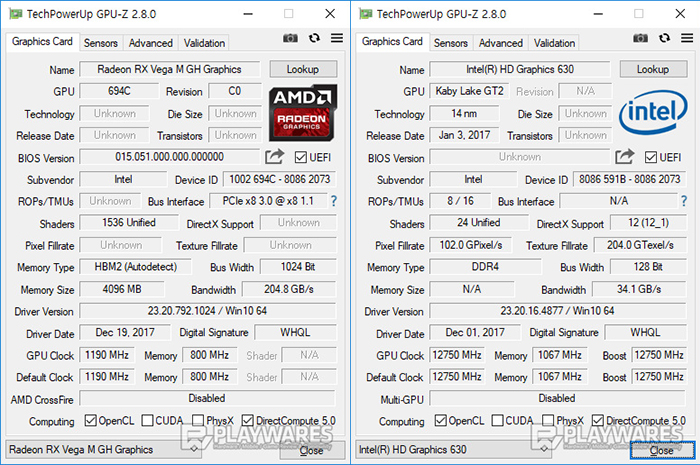The height and width of the screenshot is (465, 700).
Task: Switch to the Validation tab in the Intel window
Action: tap(554, 43)
